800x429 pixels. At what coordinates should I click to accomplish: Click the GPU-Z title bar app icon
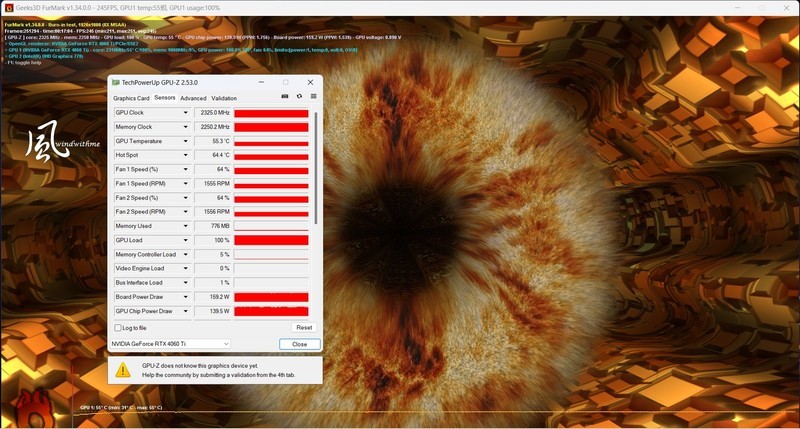pyautogui.click(x=115, y=82)
